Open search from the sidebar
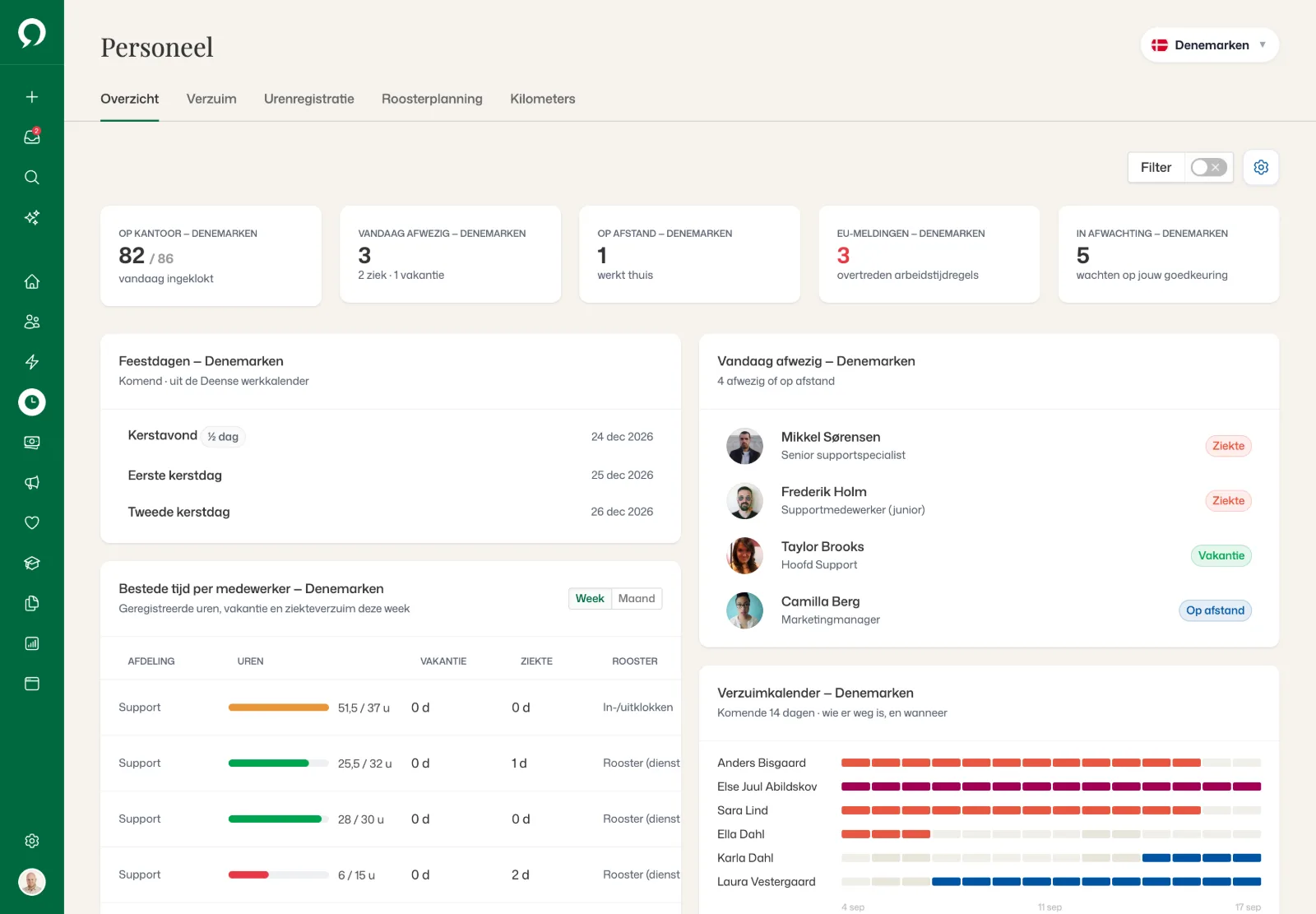This screenshot has width=1316, height=914. (x=32, y=177)
